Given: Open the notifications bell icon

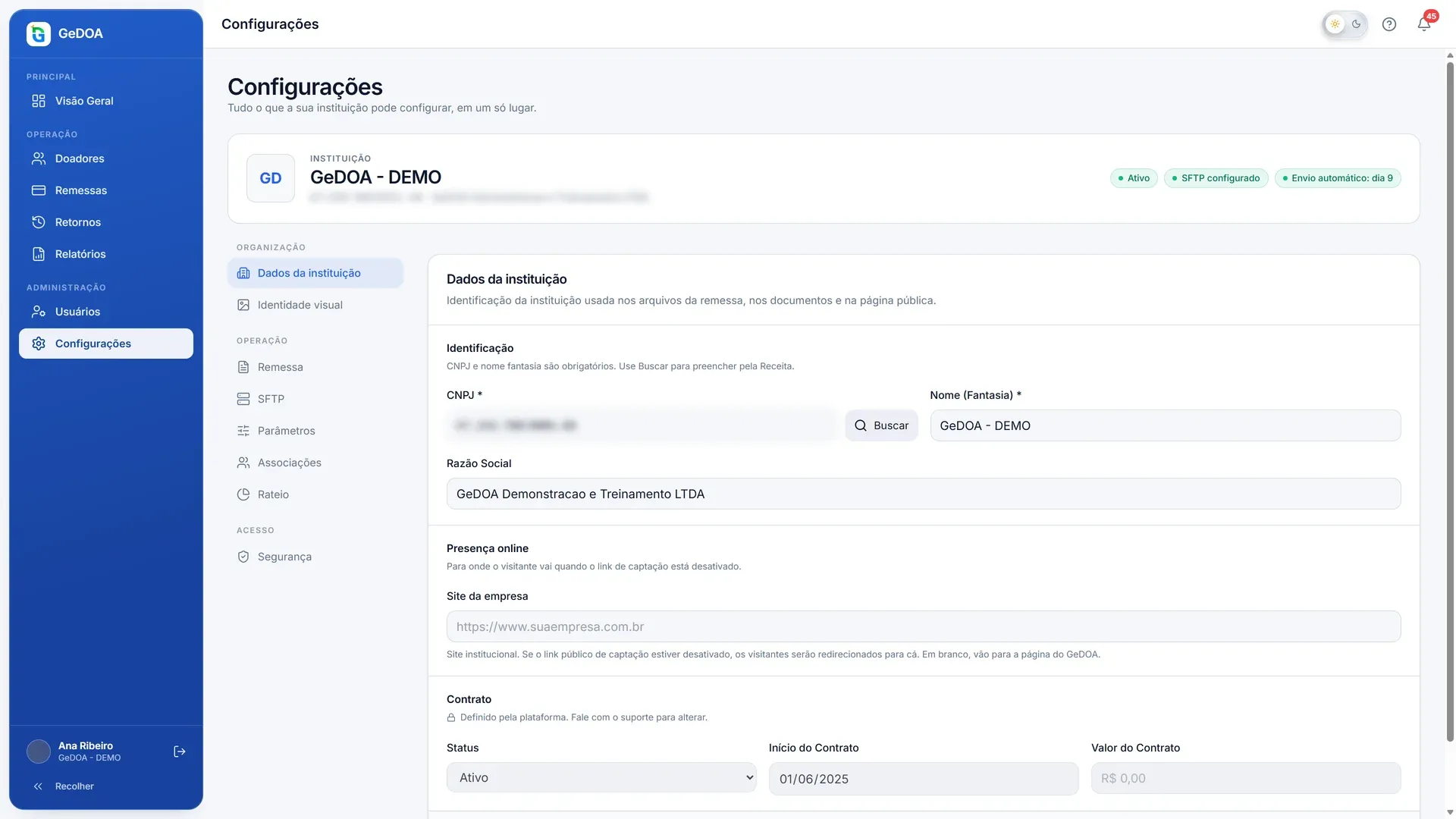Looking at the screenshot, I should [1424, 24].
